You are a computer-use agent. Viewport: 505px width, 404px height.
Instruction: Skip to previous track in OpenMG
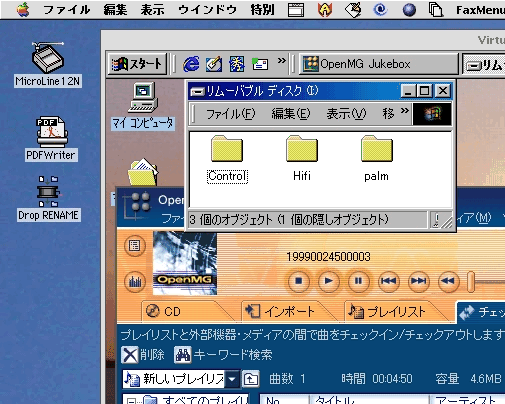coord(389,281)
